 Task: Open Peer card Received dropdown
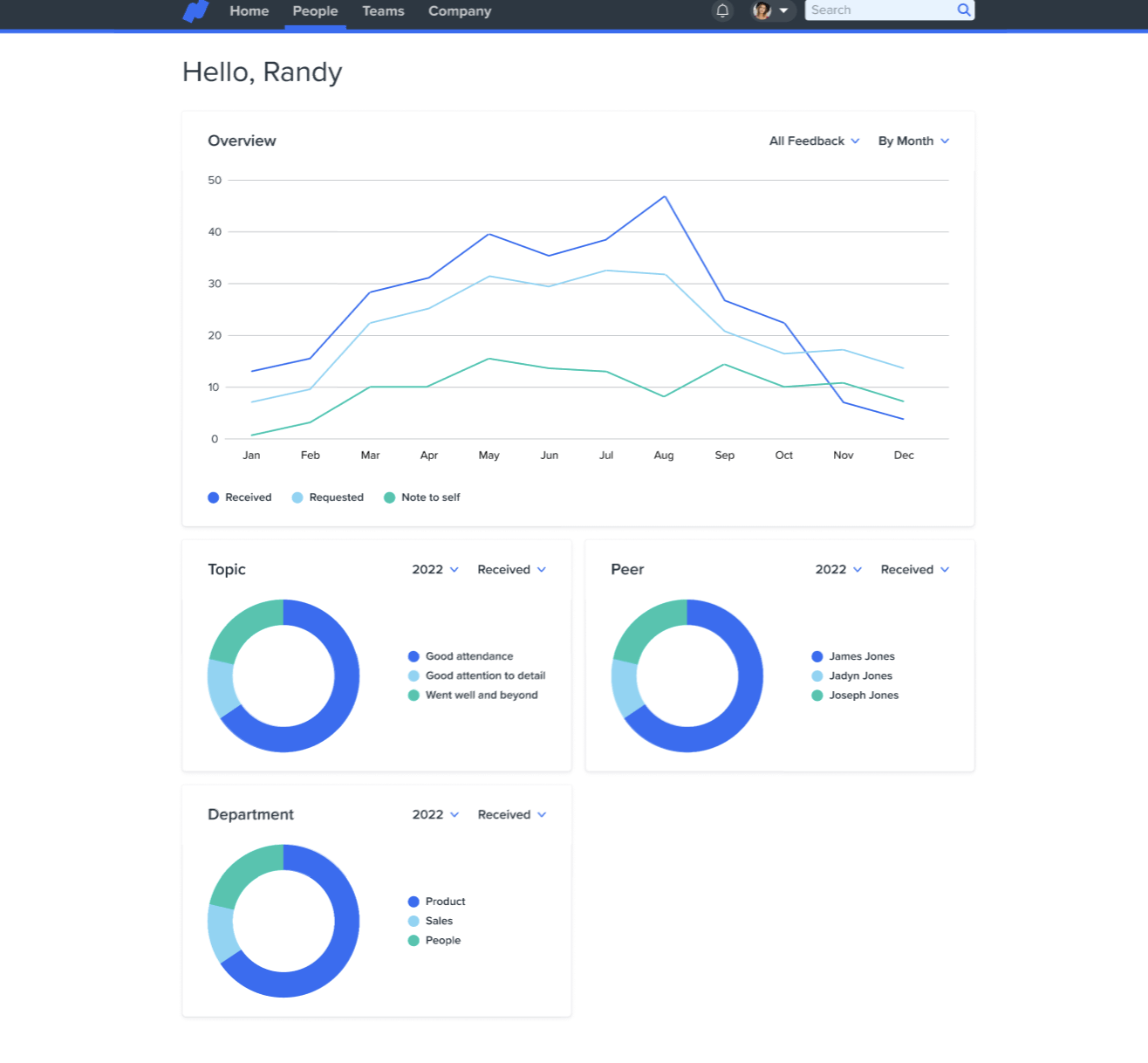click(914, 570)
